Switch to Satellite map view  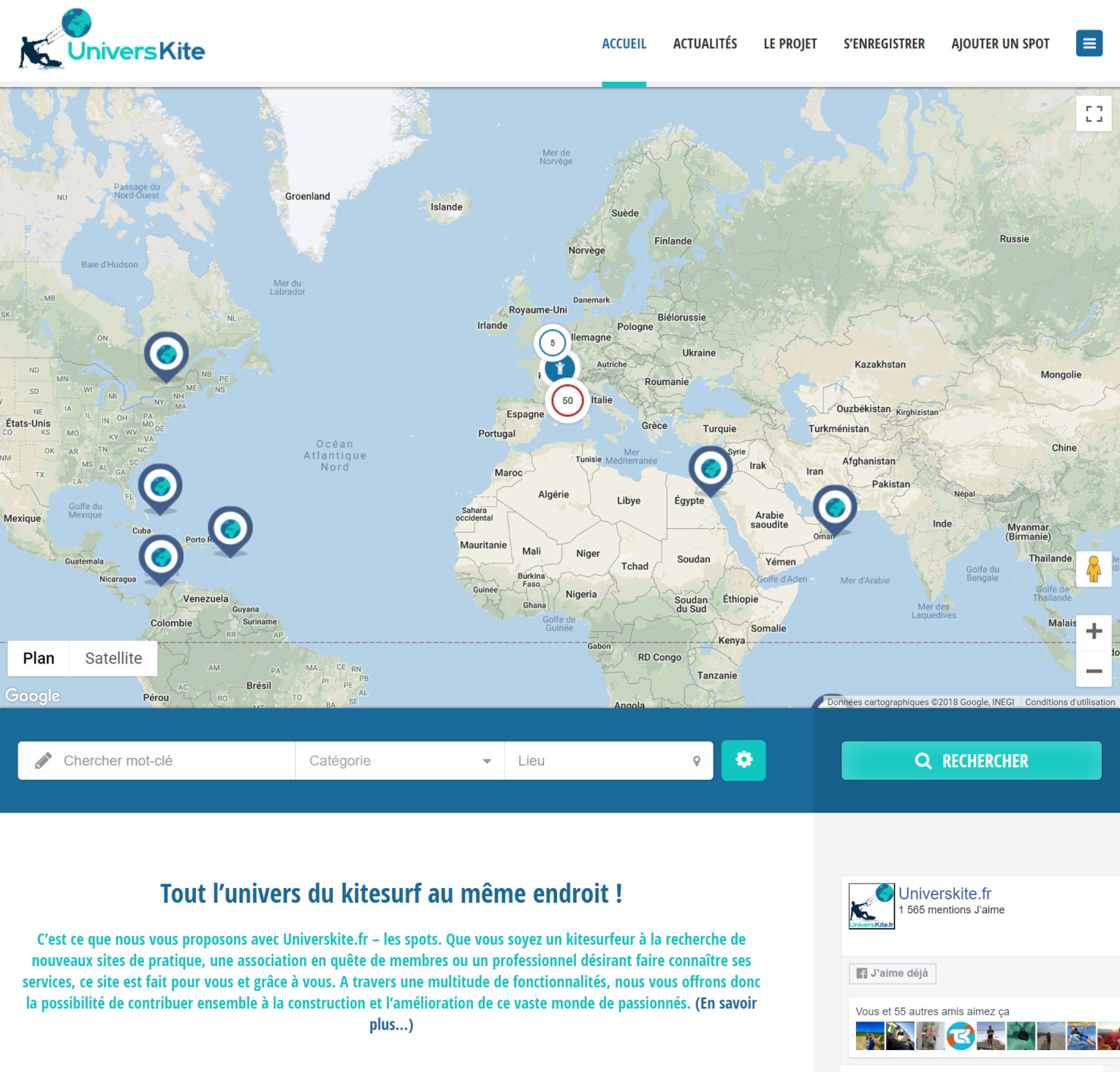coord(113,658)
